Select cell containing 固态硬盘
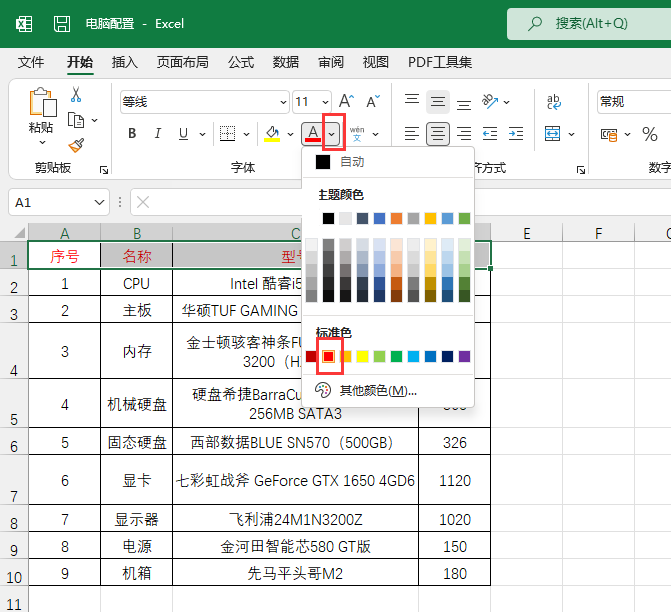This screenshot has width=671, height=612. [137, 442]
